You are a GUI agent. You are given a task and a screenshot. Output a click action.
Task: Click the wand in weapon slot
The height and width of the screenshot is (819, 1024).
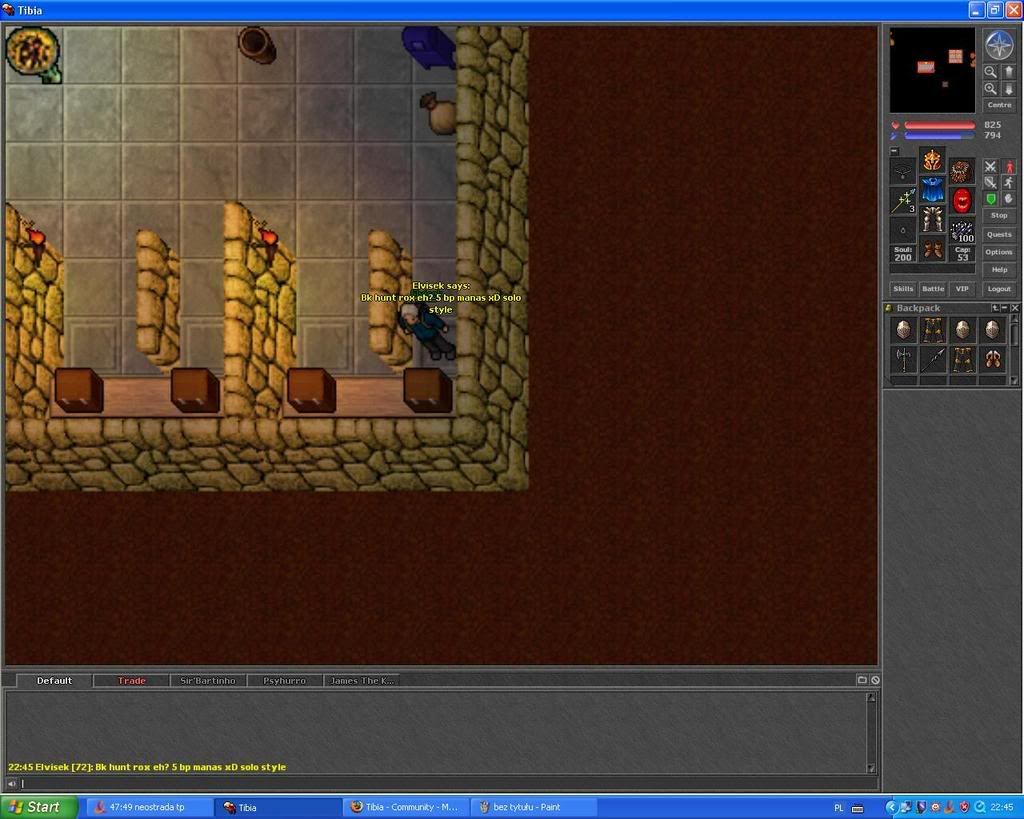[903, 201]
